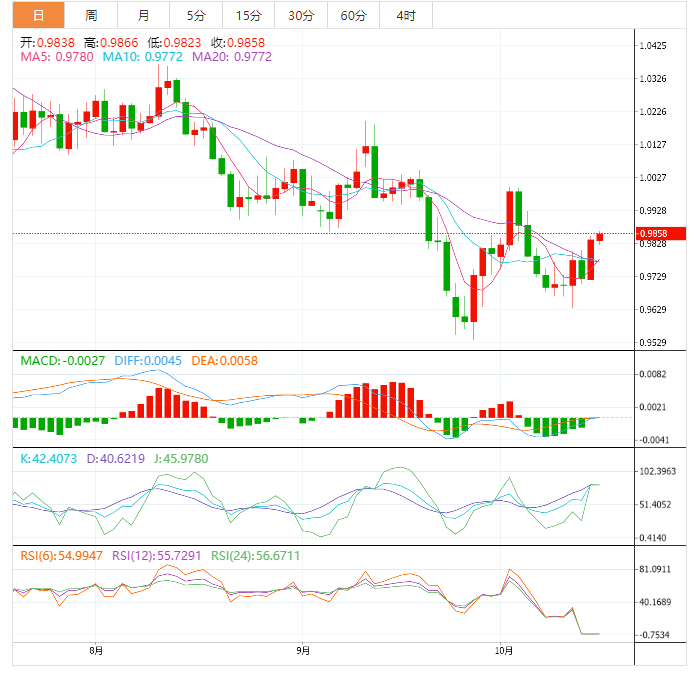Click the 高:0.9866 high price value
The image size is (698, 674).
point(111,43)
